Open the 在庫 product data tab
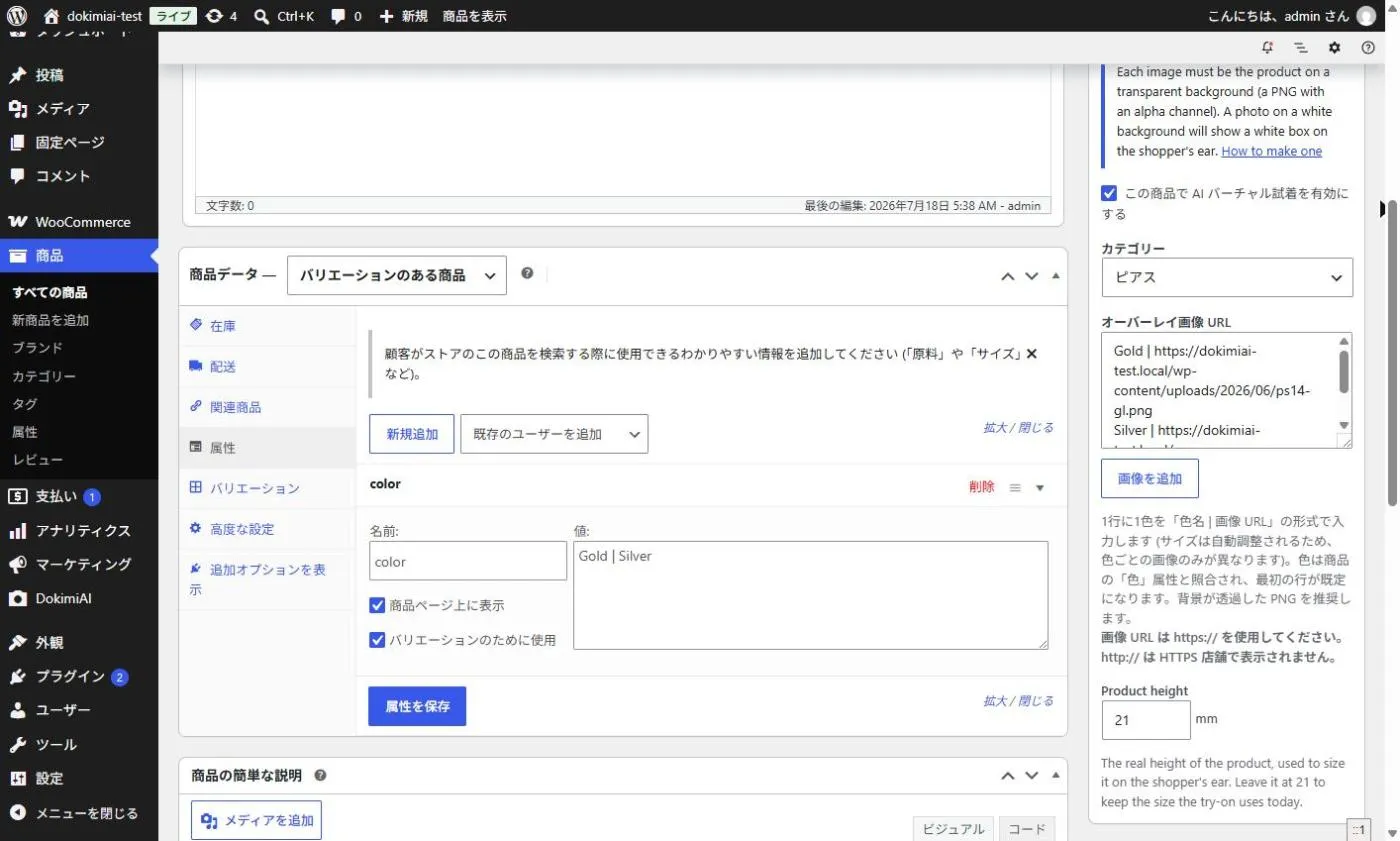 (267, 326)
